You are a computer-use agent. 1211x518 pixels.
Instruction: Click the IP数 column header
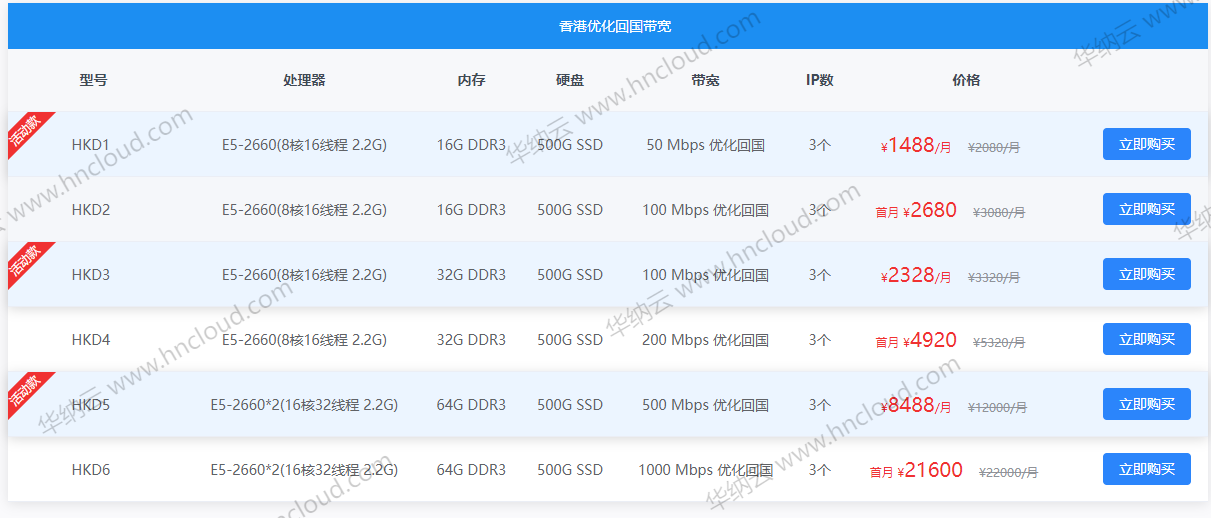coord(819,80)
